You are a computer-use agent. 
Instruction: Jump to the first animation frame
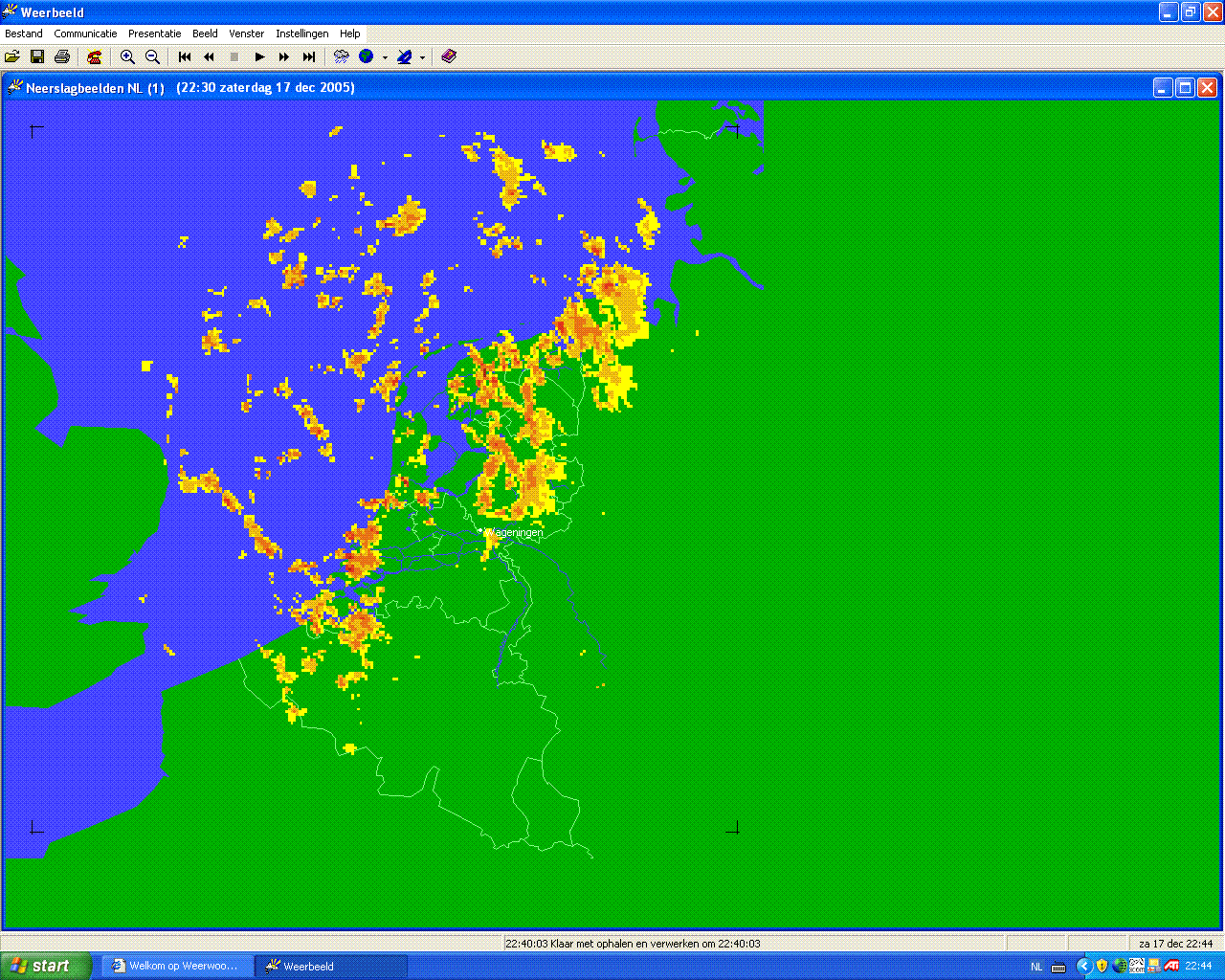(185, 57)
